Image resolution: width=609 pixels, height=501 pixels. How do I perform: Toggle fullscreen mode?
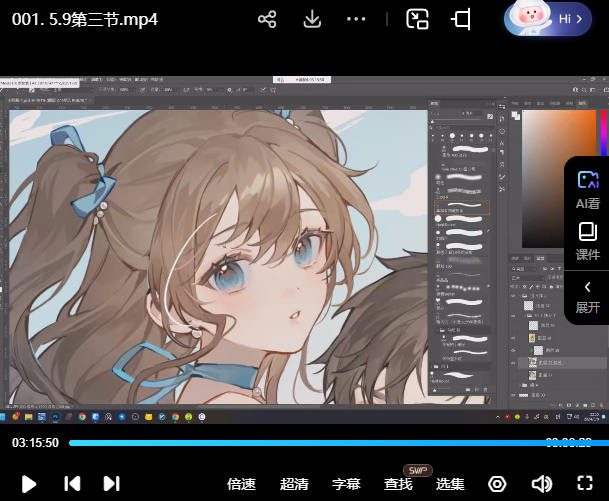[x=586, y=484]
